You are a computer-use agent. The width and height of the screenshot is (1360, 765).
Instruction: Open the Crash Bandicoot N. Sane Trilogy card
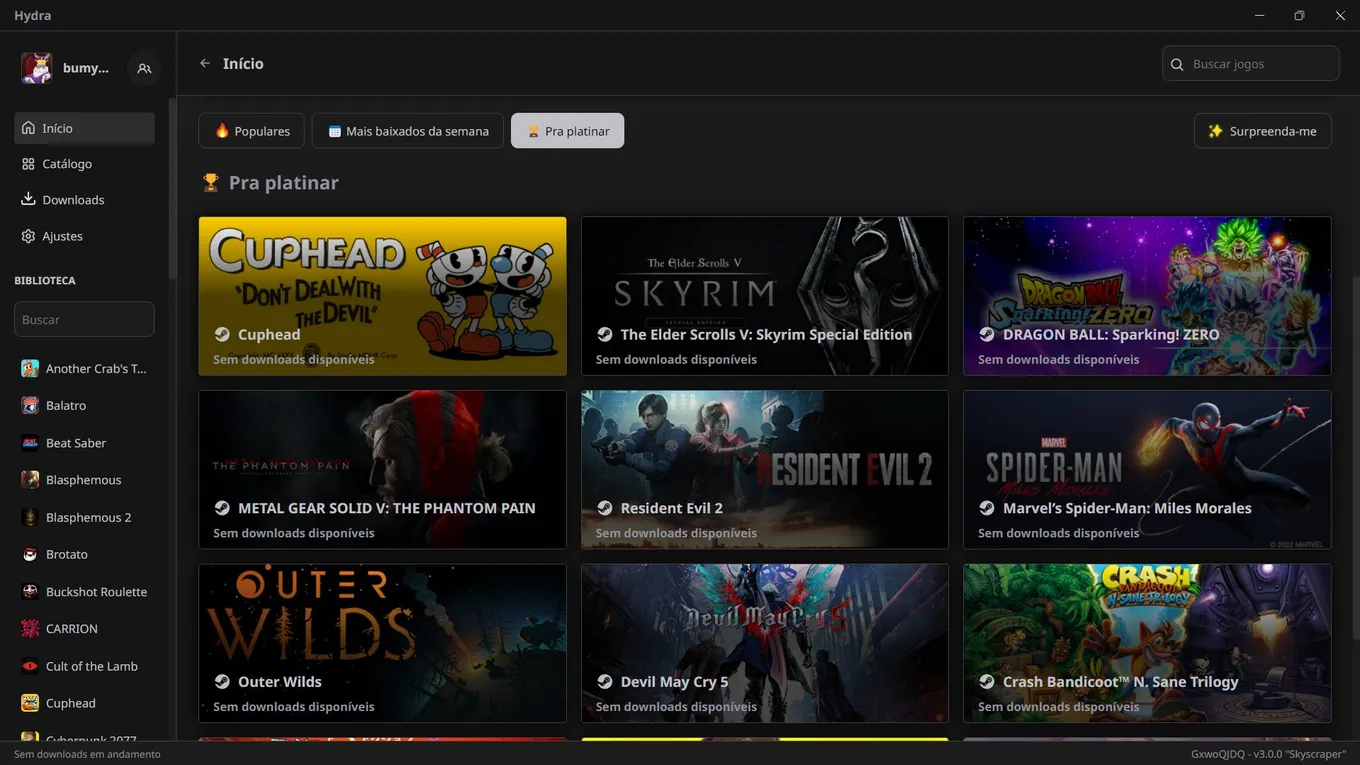[x=1147, y=643]
